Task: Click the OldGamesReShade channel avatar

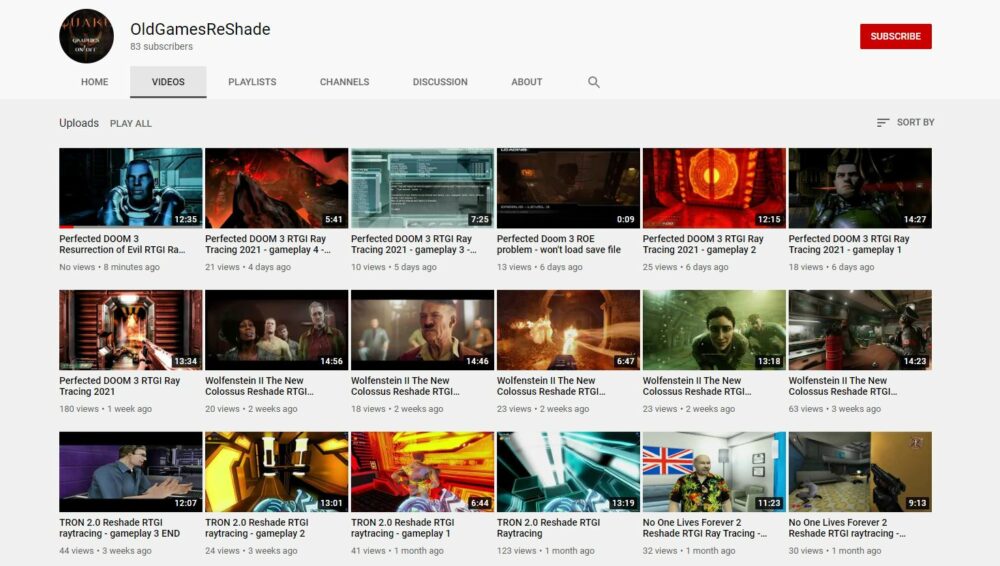Action: [x=86, y=36]
